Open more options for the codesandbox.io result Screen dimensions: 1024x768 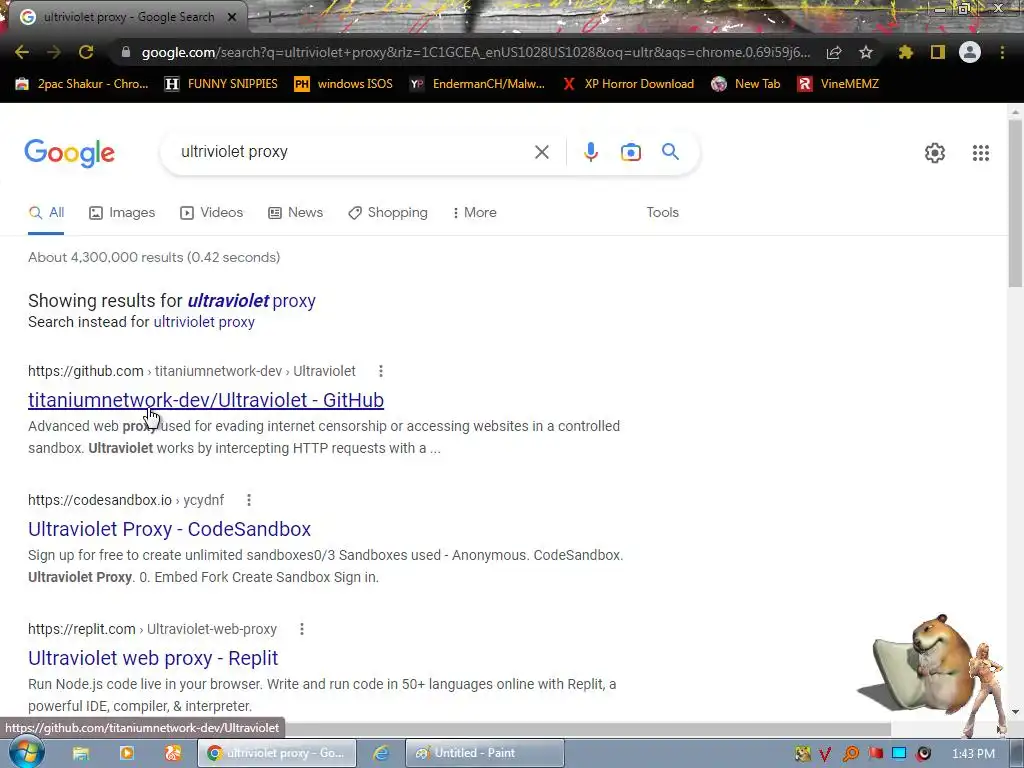249,500
